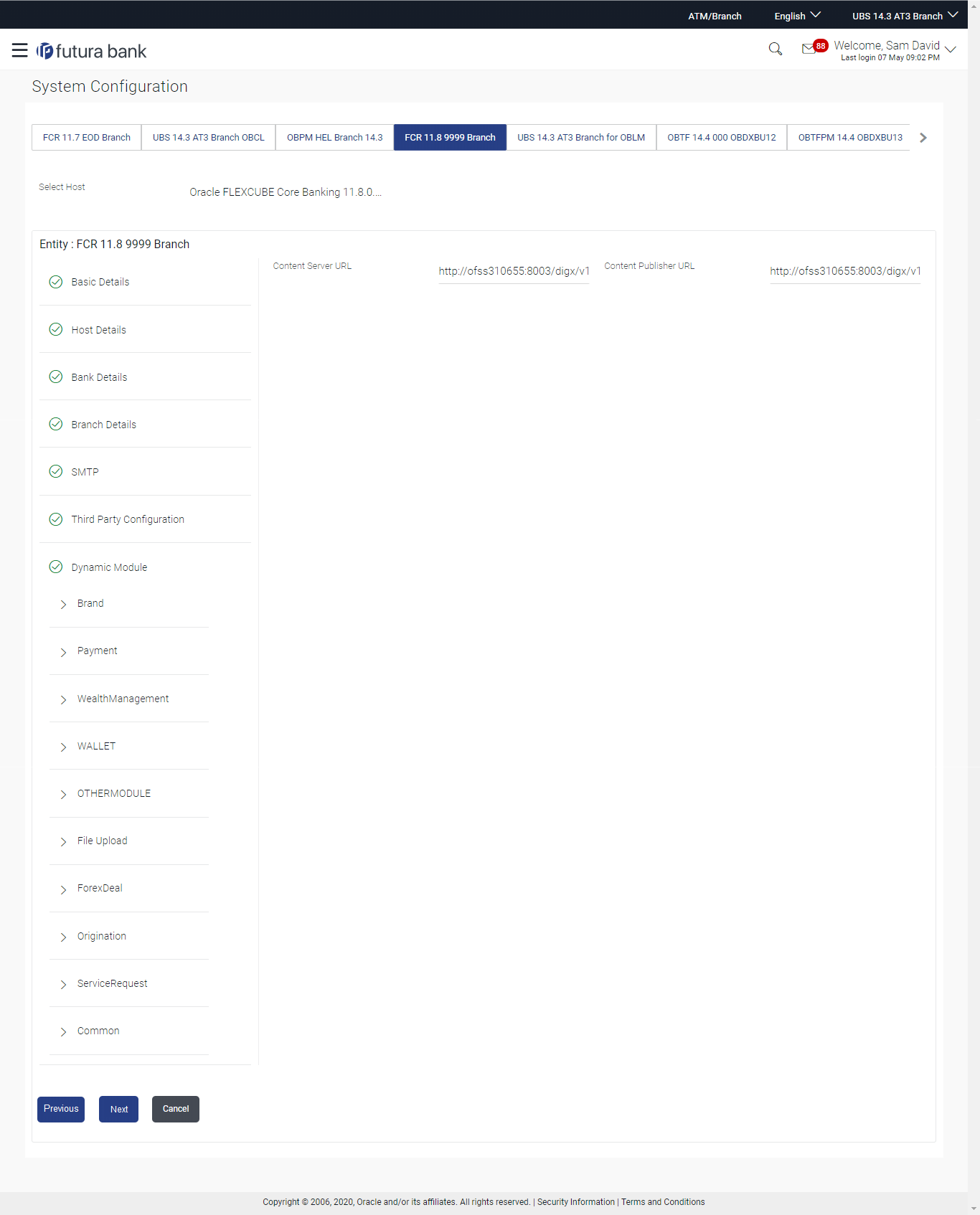Switch to UBS 14.3 AT3 Branch OBCL tab

pyautogui.click(x=209, y=137)
